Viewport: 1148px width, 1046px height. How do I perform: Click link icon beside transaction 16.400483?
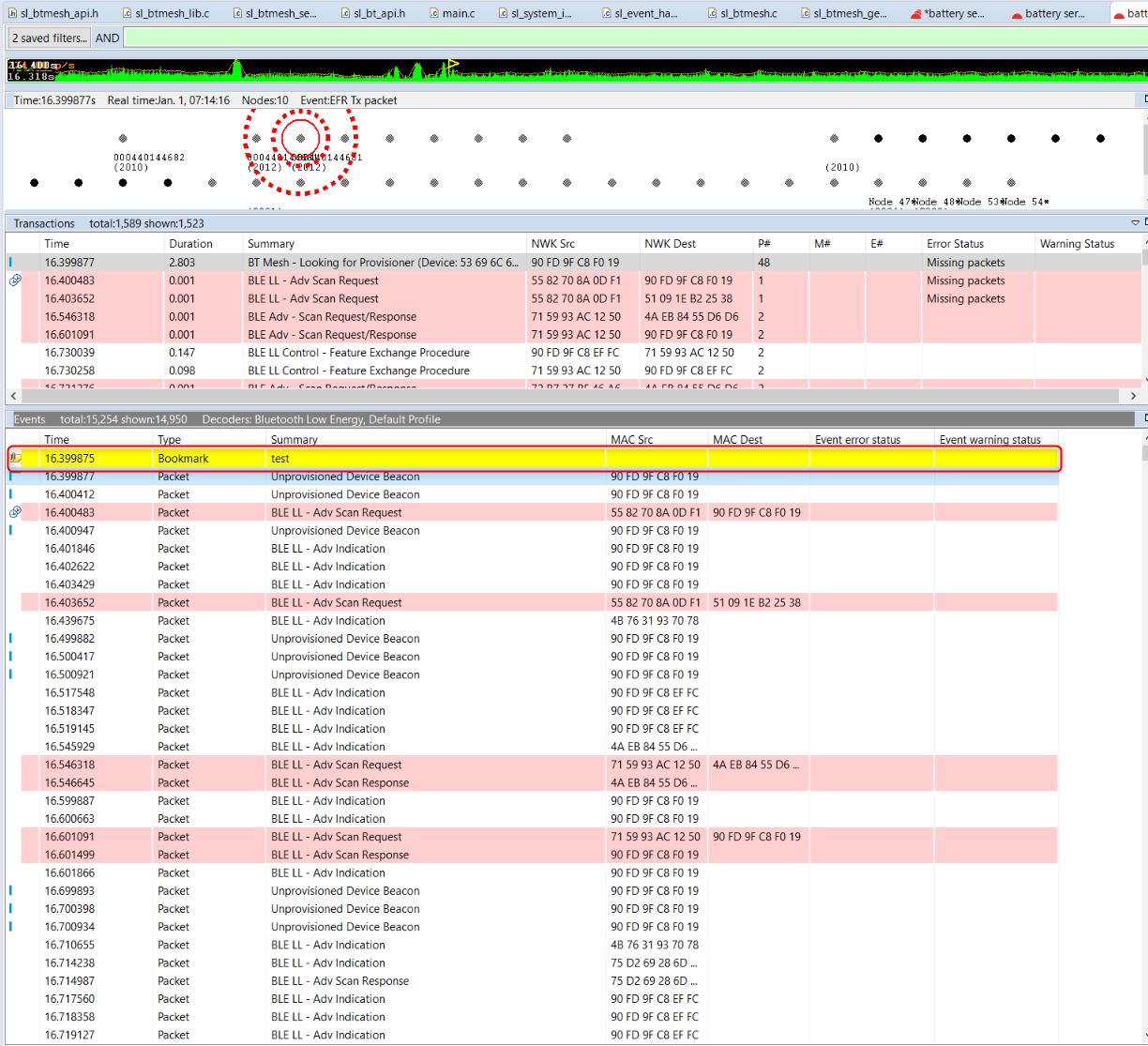(15, 280)
